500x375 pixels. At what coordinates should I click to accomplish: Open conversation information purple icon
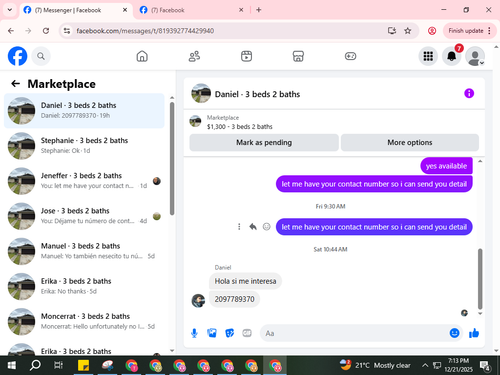(x=469, y=93)
